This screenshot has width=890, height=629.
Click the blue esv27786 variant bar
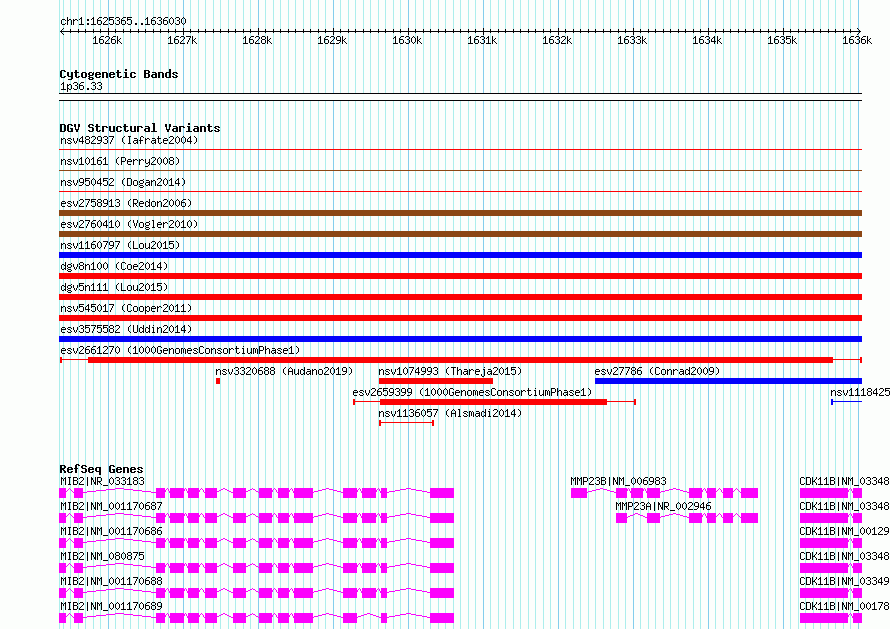tap(728, 381)
